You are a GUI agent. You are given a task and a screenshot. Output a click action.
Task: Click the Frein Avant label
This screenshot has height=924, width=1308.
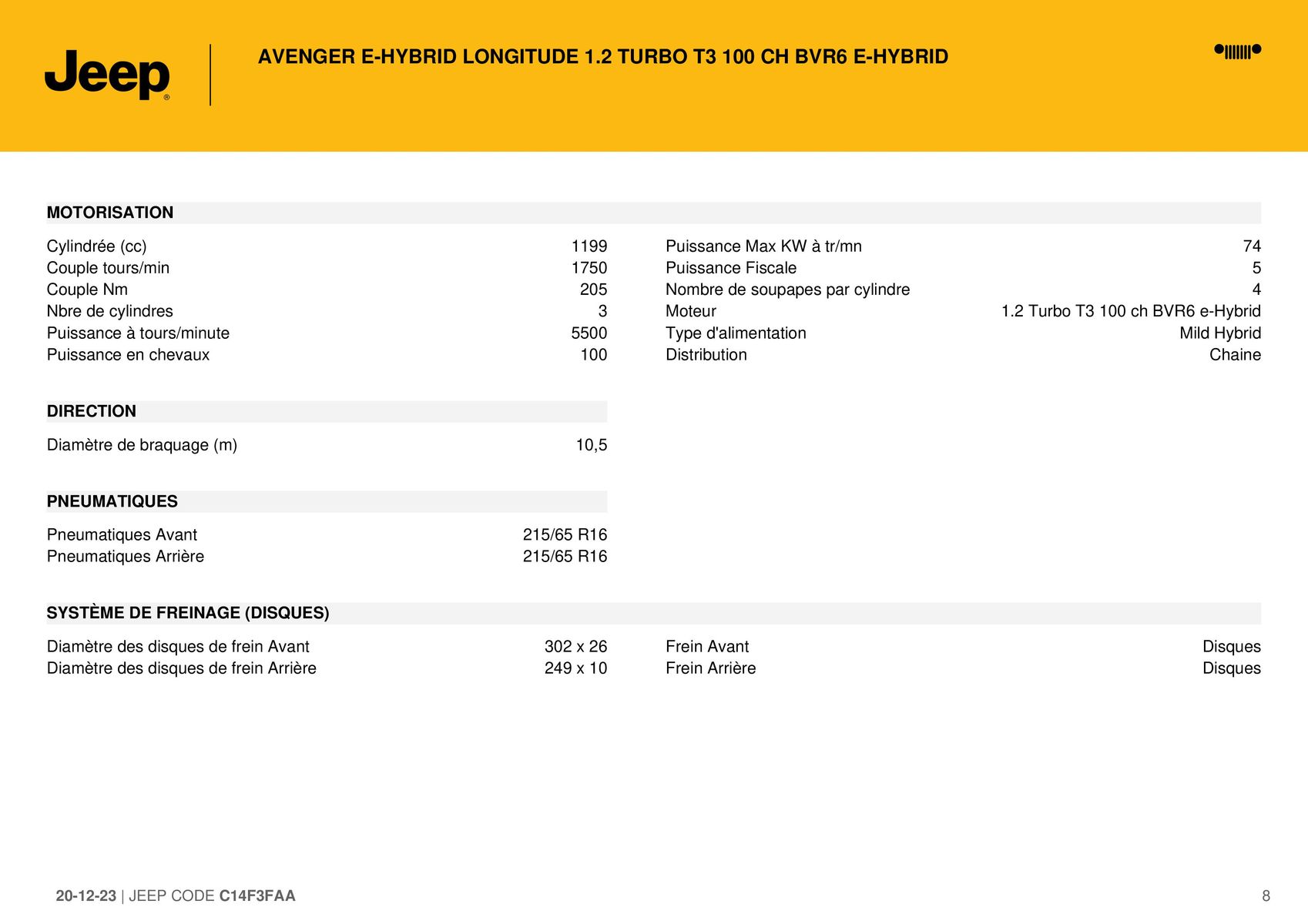tap(707, 647)
